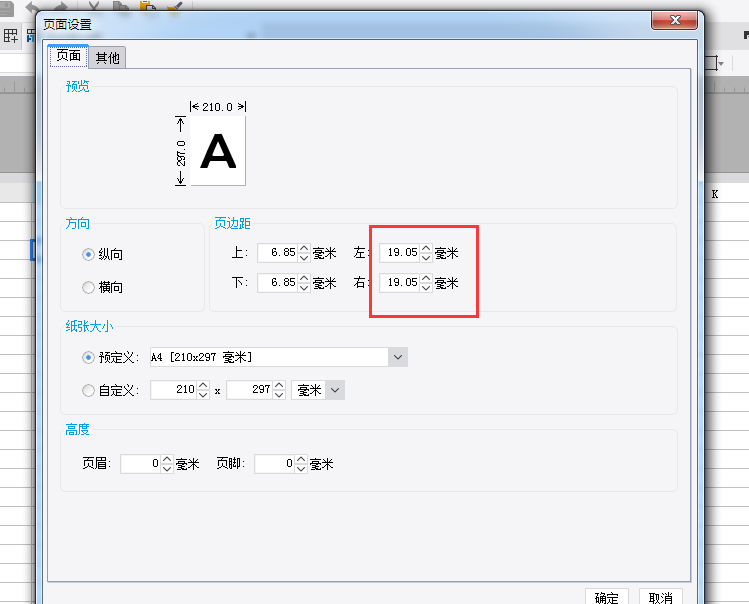Cancel dialog with 取消 button
The width and height of the screenshot is (749, 604).
pyautogui.click(x=661, y=597)
